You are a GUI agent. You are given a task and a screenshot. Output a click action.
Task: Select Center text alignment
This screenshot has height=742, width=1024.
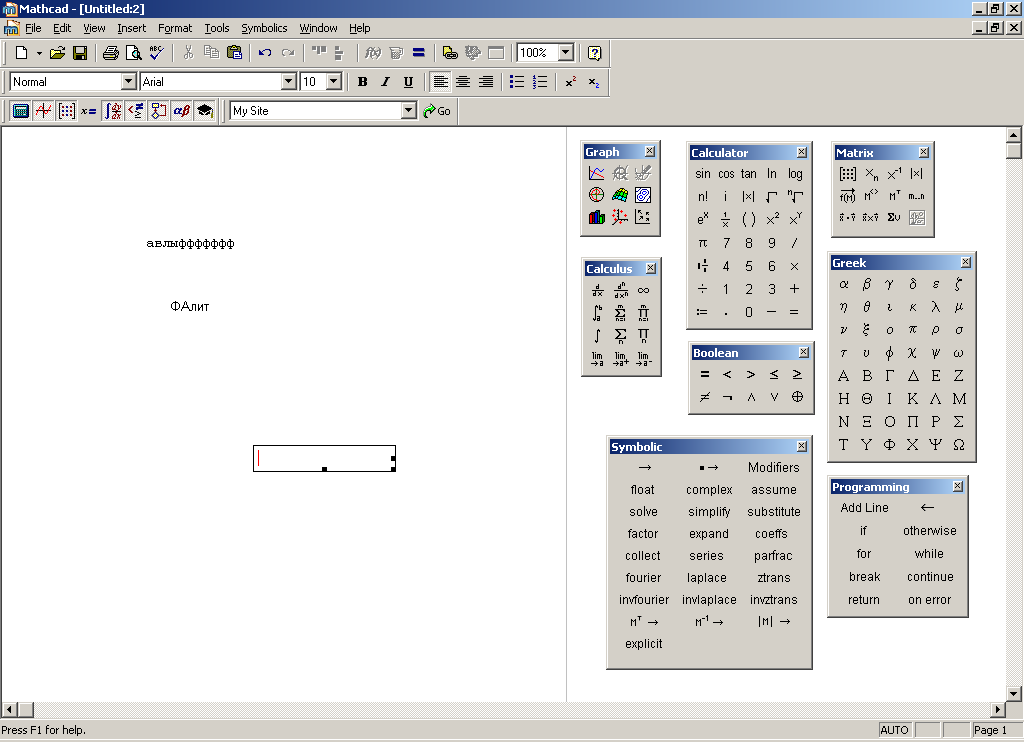(x=463, y=82)
